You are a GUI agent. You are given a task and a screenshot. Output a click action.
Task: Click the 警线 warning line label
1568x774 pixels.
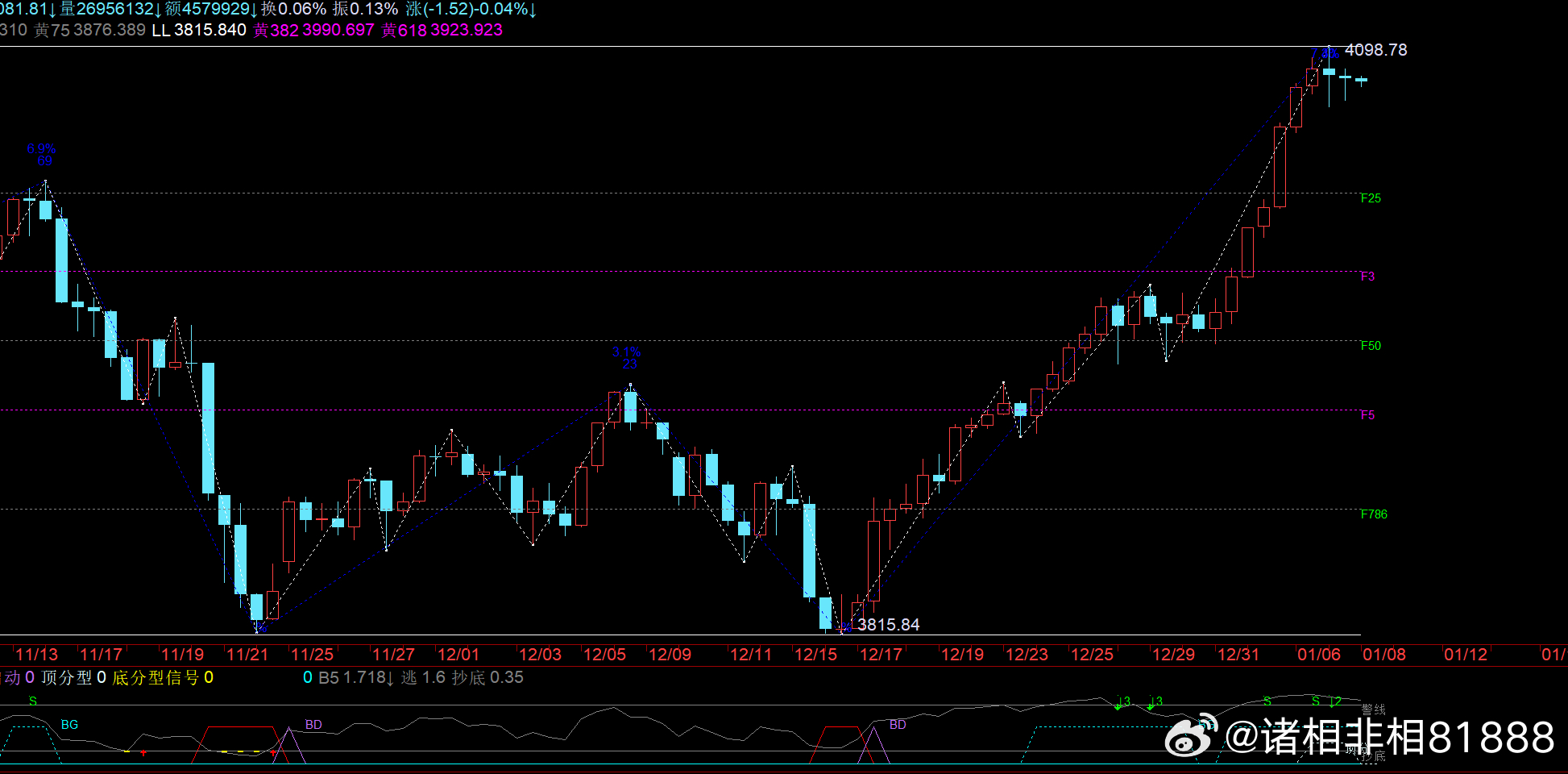point(1374,709)
